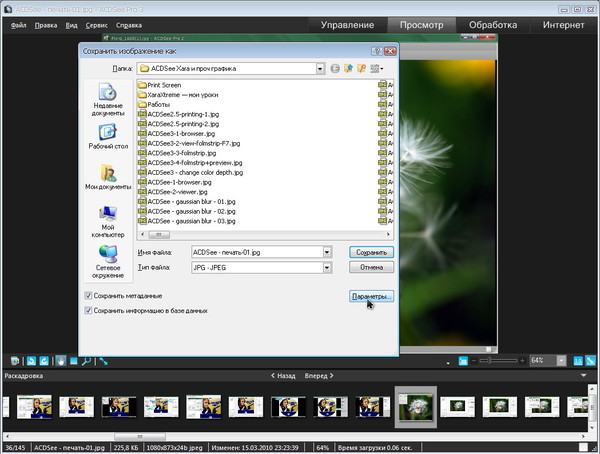Create a new folder in save dialog
This screenshot has height=454, width=600.
(361, 69)
